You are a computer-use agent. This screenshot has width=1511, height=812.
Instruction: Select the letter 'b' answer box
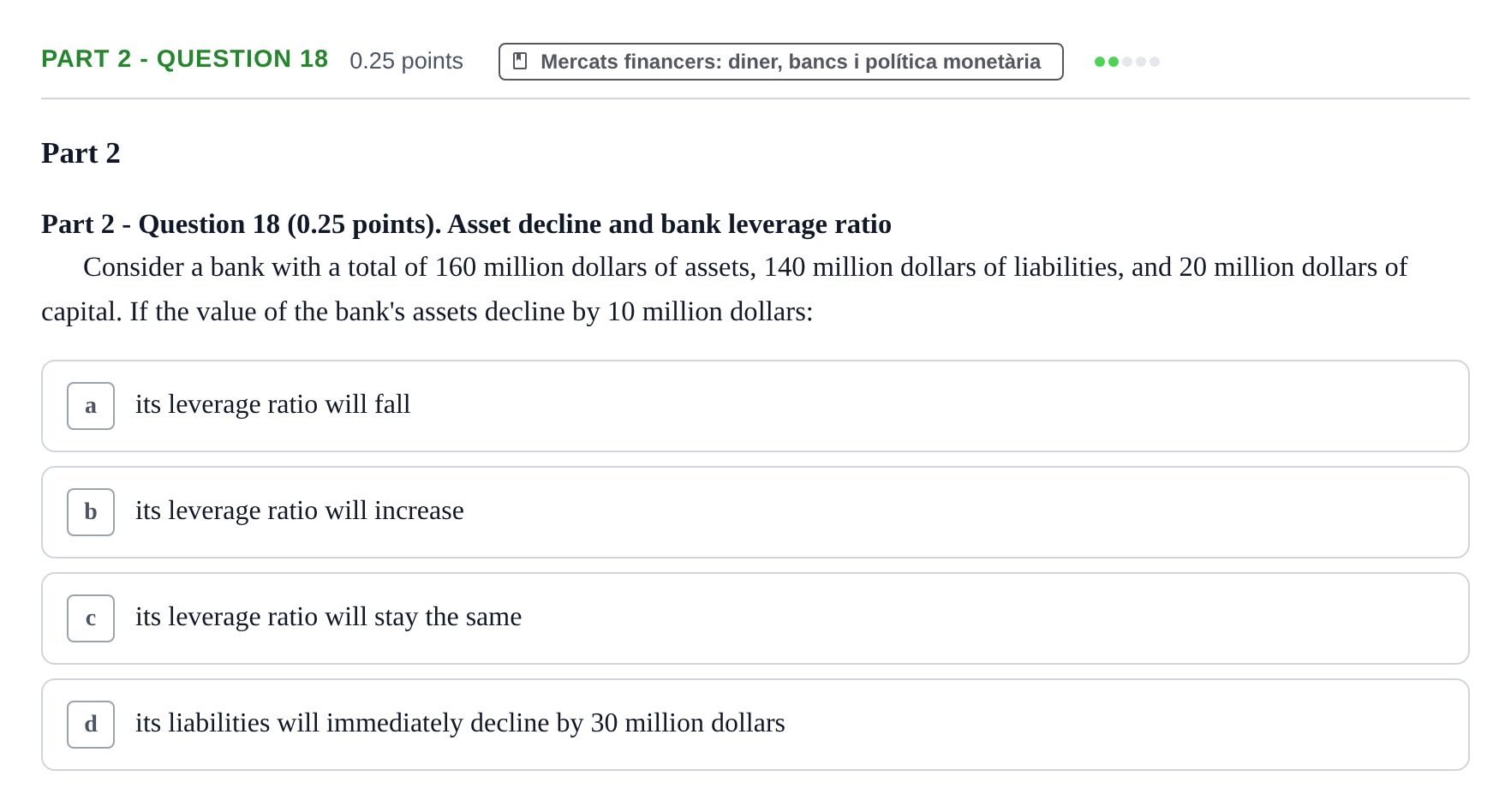(91, 512)
